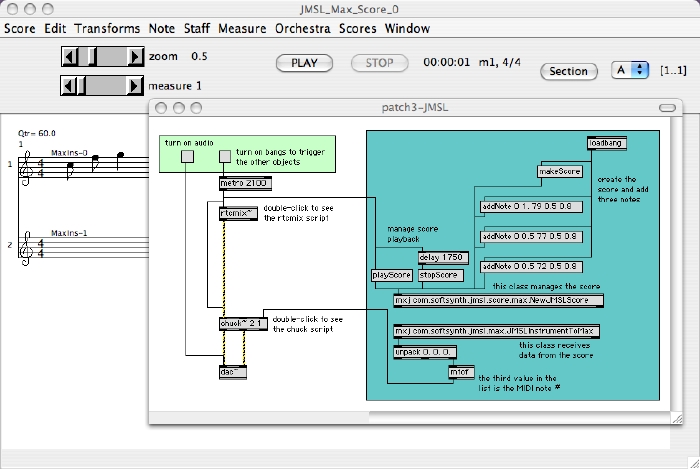Click the zoom slider left arrow
Image resolution: width=700 pixels, height=469 pixels.
pyautogui.click(x=70, y=57)
